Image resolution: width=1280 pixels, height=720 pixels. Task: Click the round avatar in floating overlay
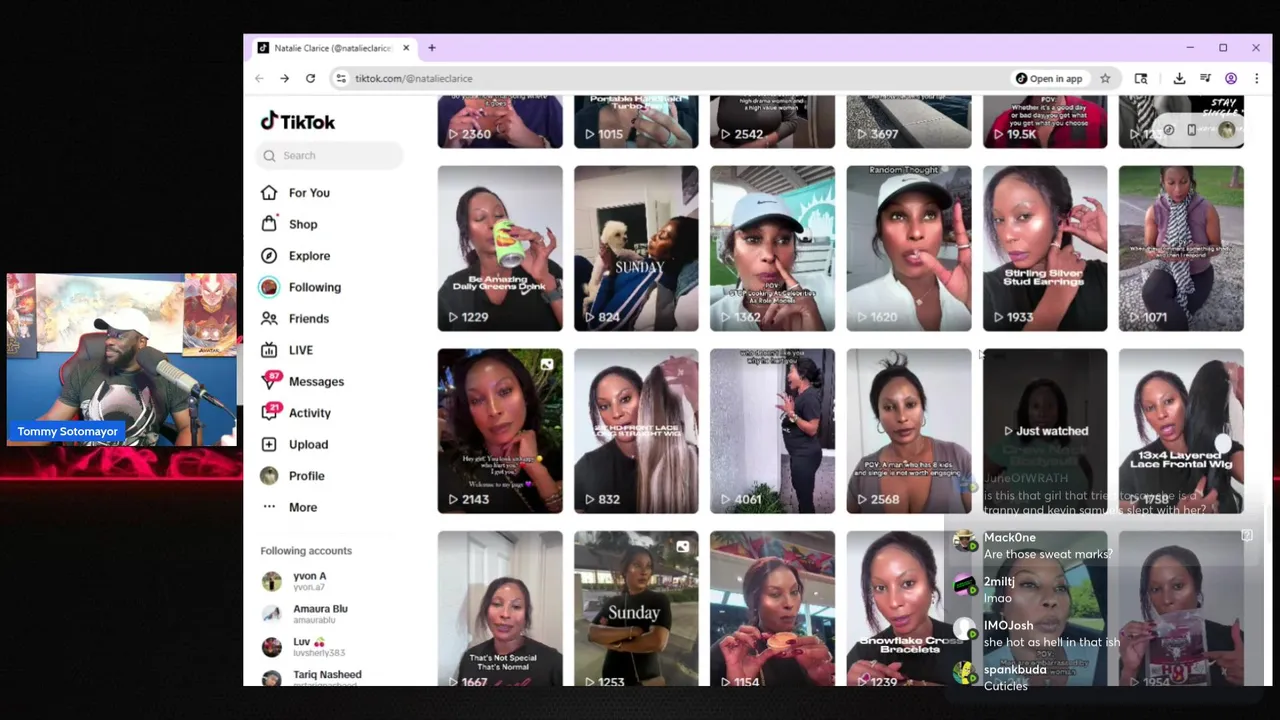click(x=1227, y=130)
